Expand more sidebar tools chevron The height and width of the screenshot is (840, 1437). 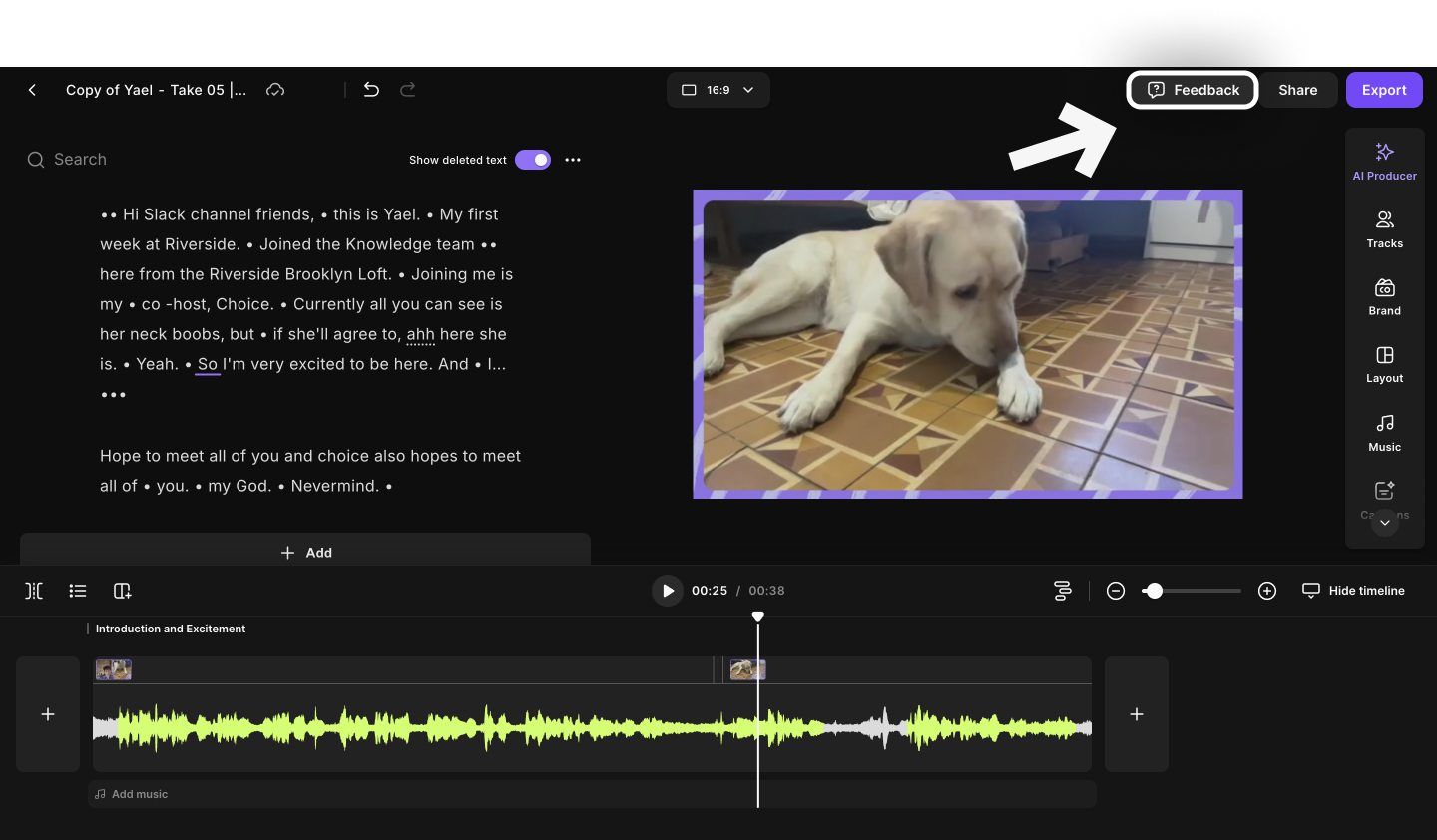[1384, 523]
